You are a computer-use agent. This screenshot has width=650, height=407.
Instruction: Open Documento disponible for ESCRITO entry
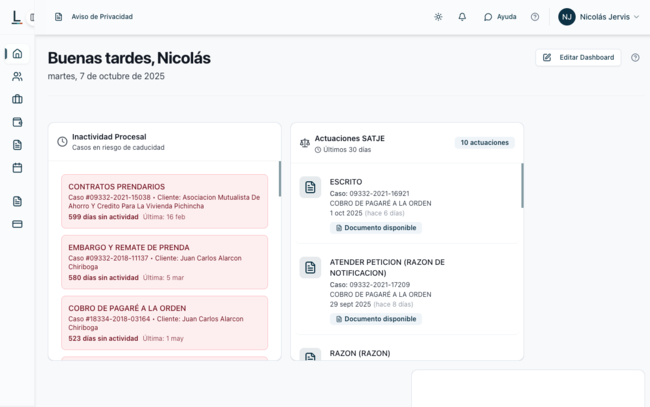point(376,228)
